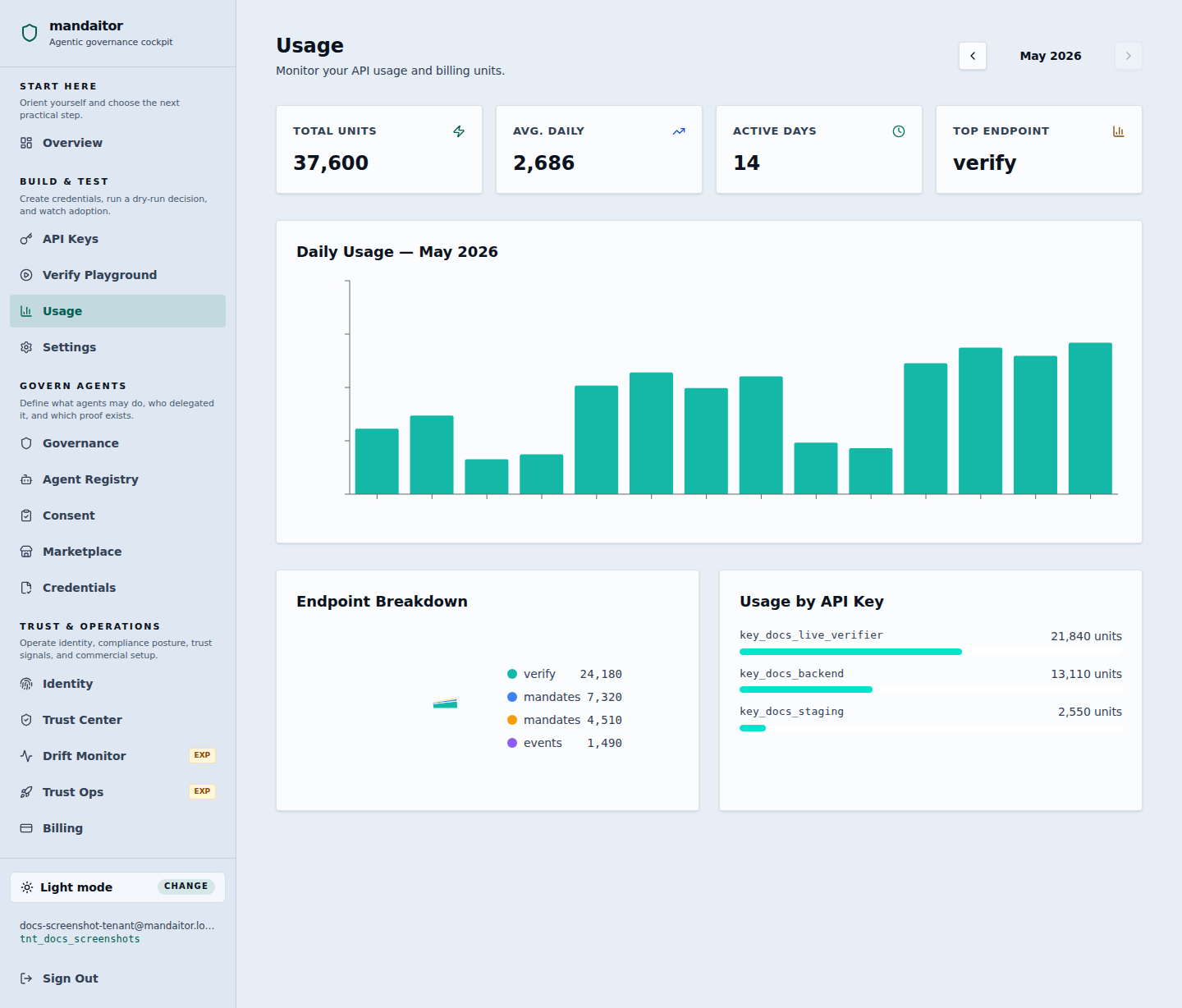Click the May 2026 month label

[x=1051, y=56]
